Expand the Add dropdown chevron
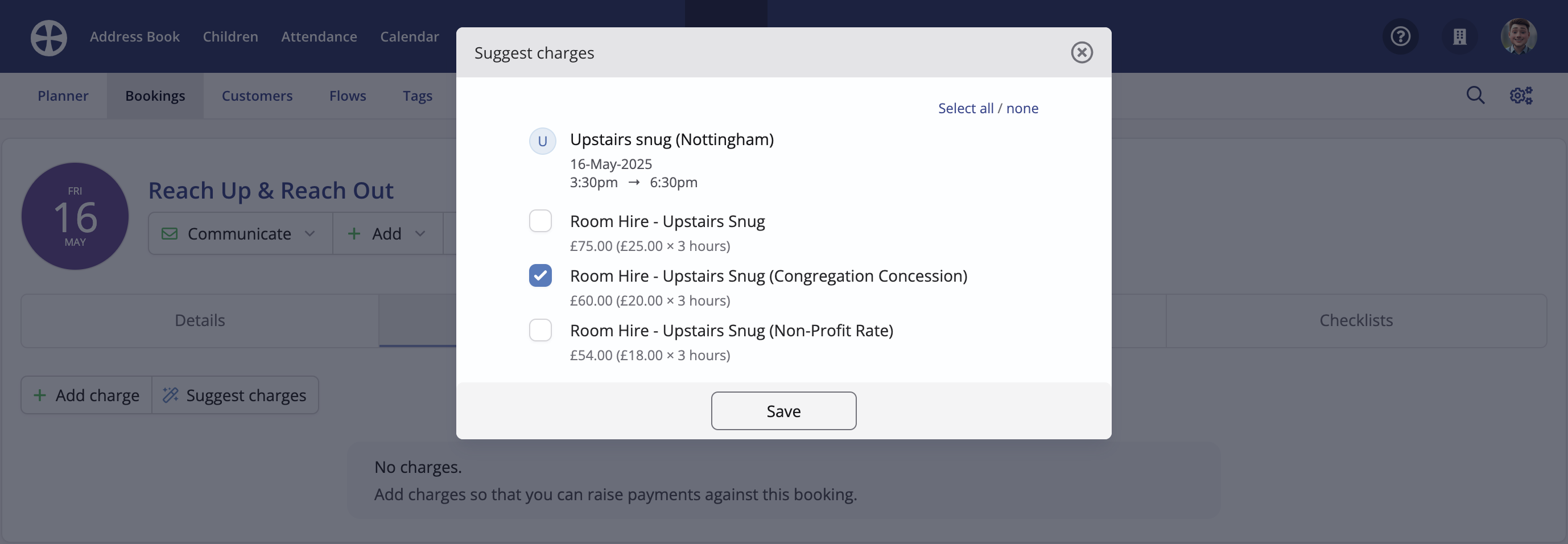1568x544 pixels. pos(420,234)
